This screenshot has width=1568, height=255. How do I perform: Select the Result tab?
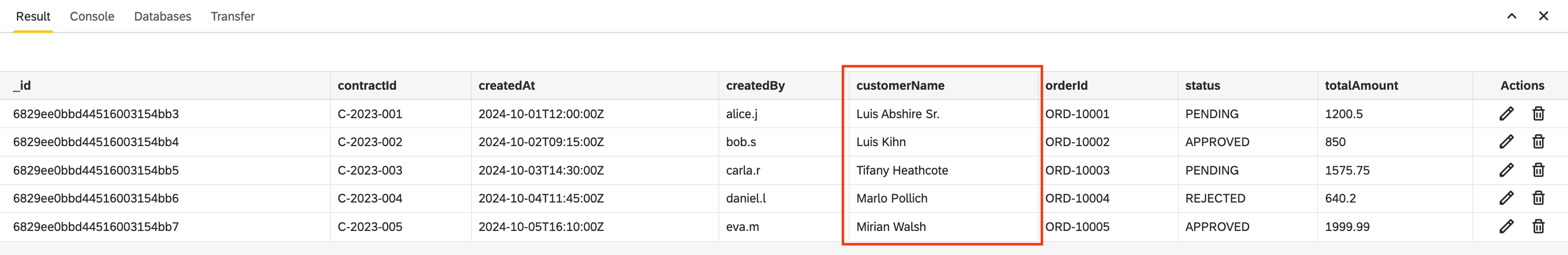(x=33, y=16)
